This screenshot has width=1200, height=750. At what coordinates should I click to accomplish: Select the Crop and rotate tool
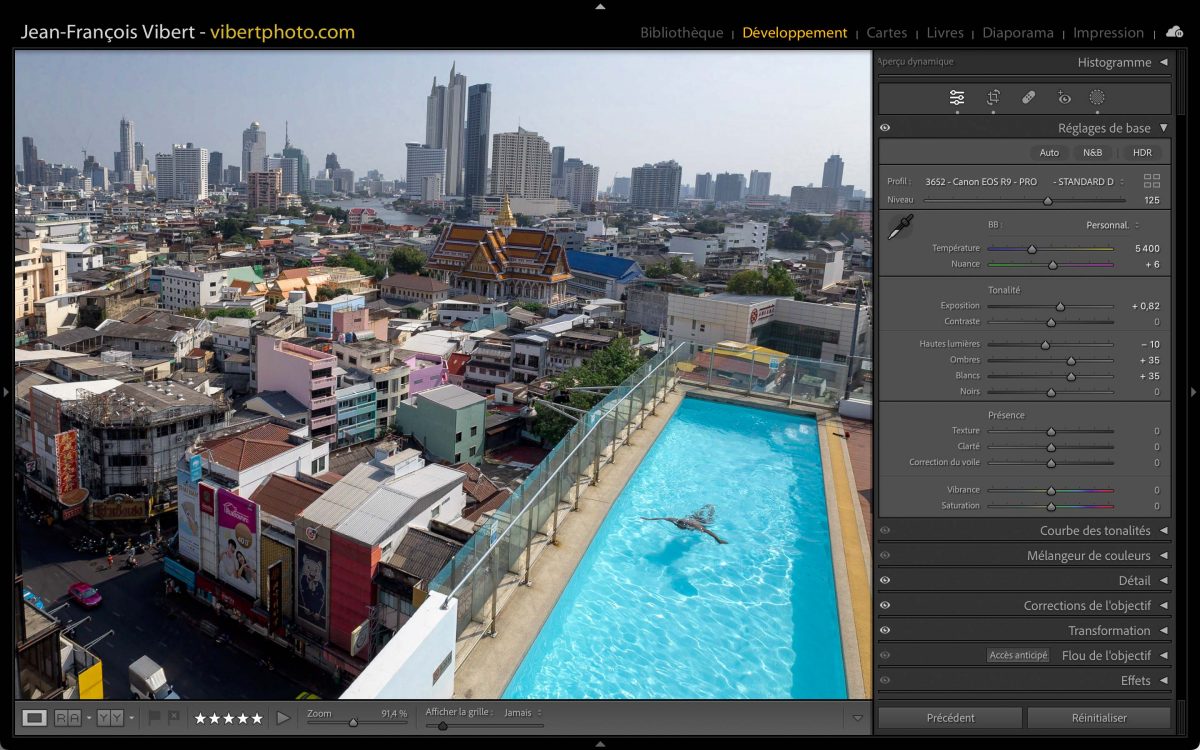tap(993, 97)
